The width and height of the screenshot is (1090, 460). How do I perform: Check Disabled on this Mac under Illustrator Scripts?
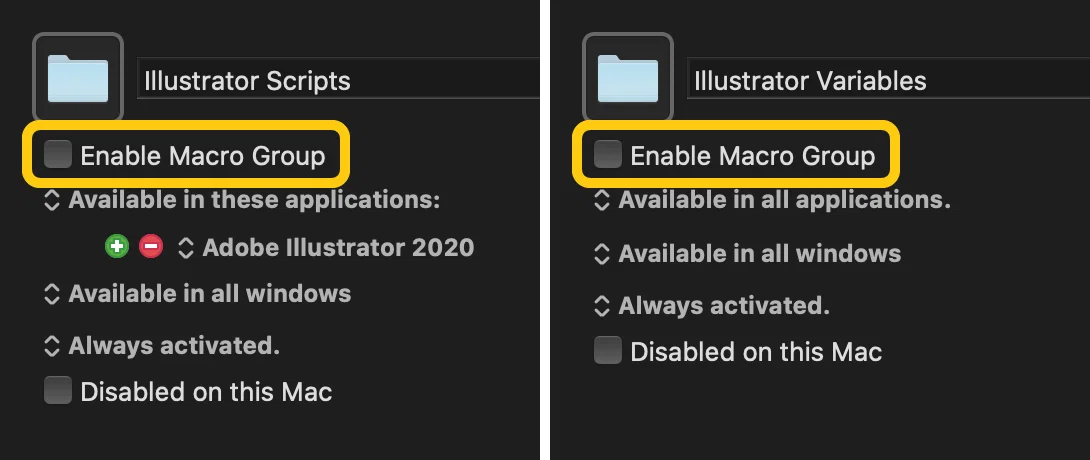[58, 391]
